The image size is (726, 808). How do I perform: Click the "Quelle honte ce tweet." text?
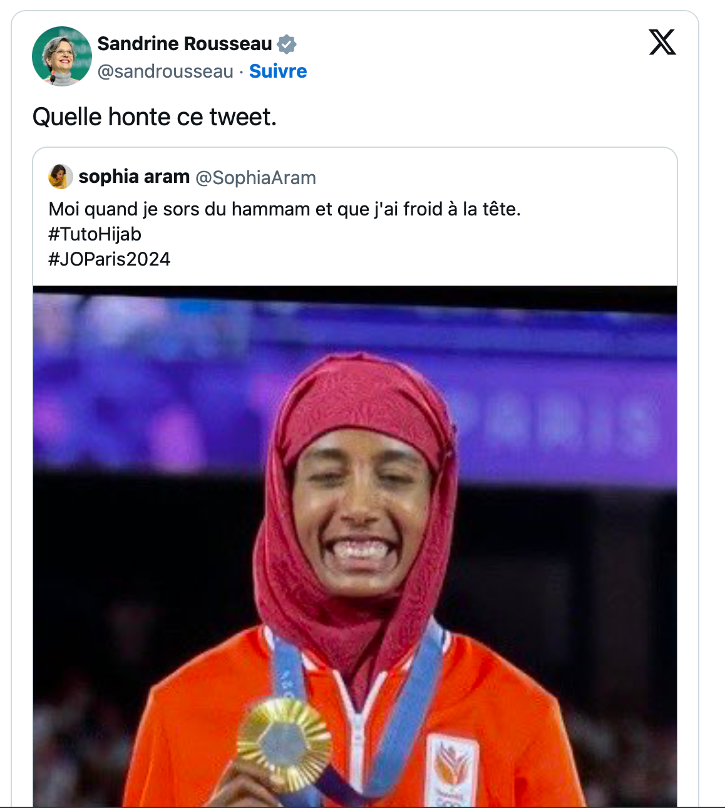pyautogui.click(x=155, y=117)
